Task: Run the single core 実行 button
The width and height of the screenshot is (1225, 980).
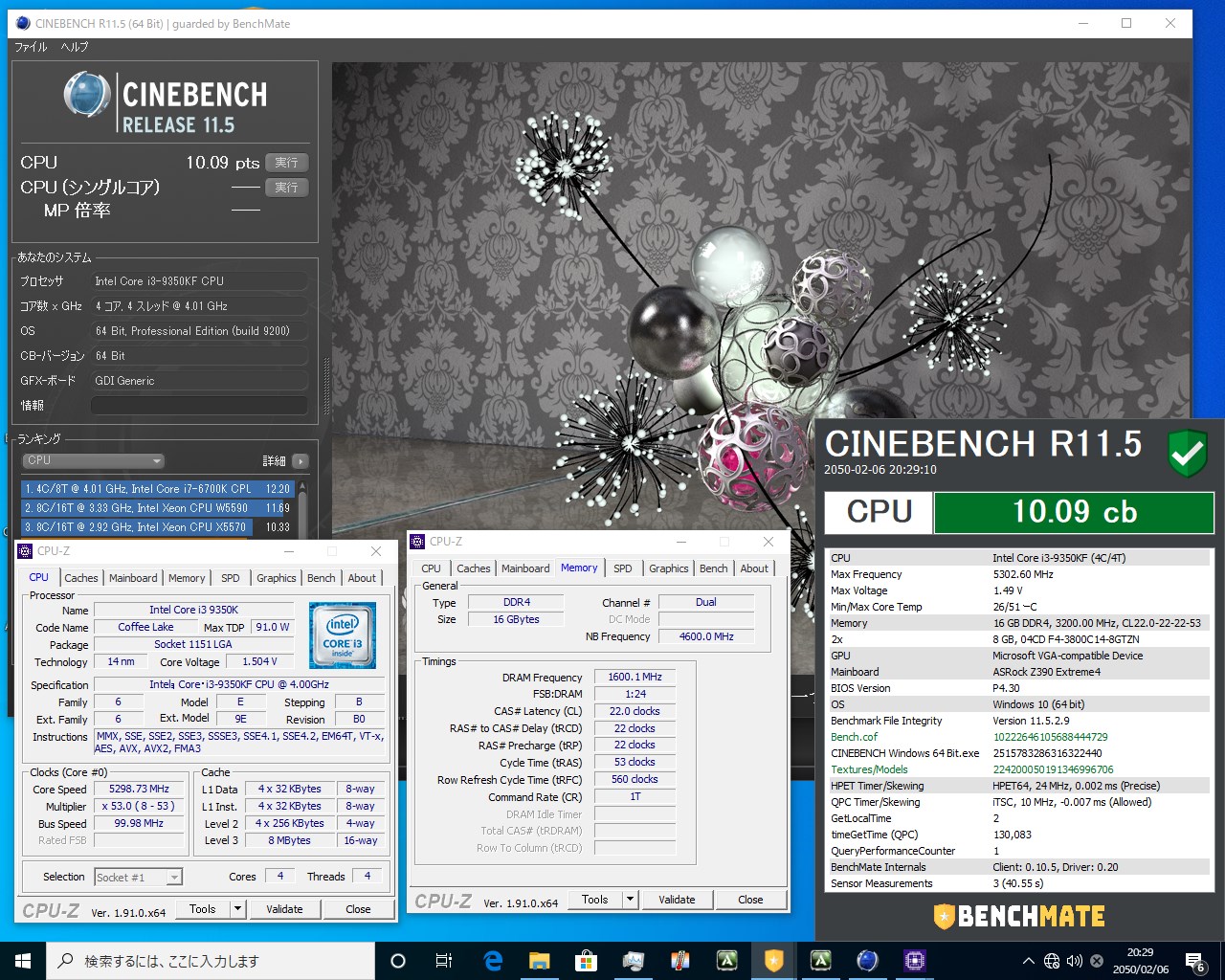Action: pyautogui.click(x=286, y=188)
